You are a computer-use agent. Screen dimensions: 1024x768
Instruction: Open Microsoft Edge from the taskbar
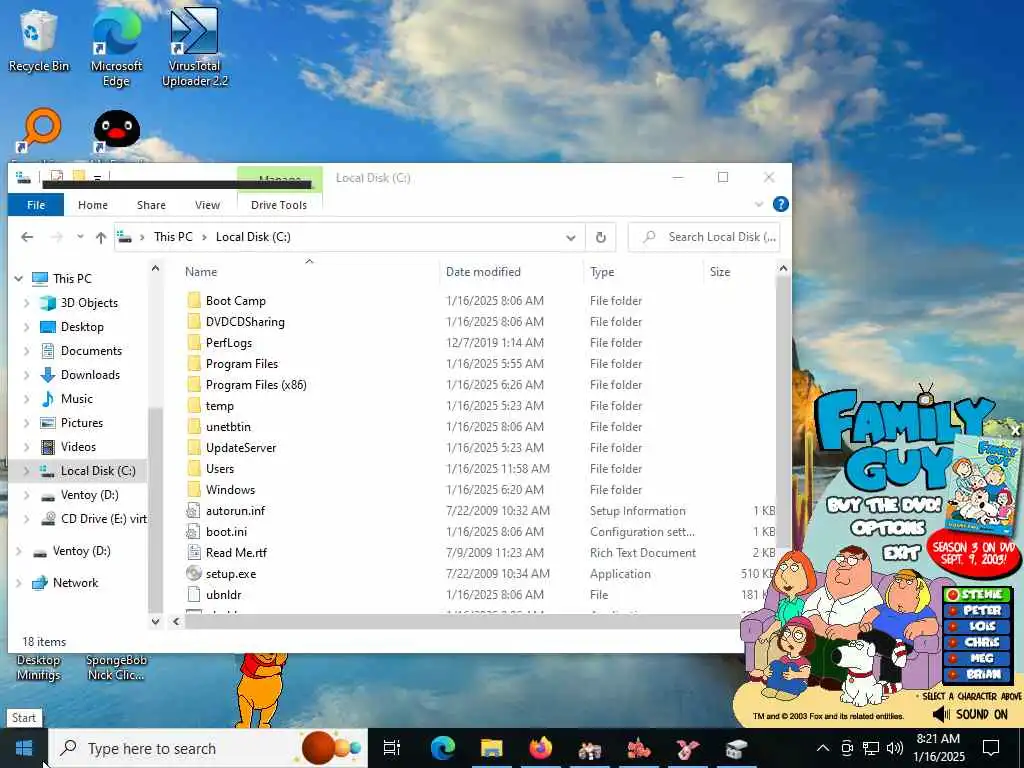pos(443,748)
